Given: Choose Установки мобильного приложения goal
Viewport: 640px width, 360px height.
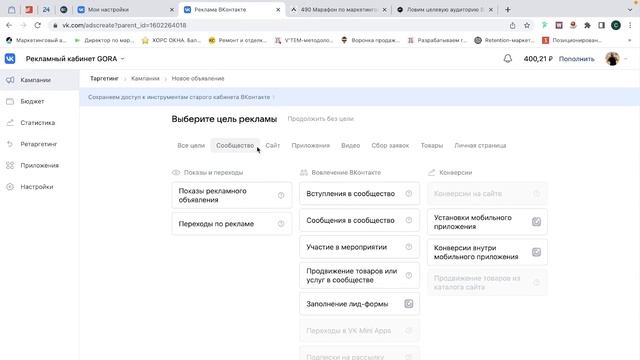Looking at the screenshot, I should pos(487,222).
